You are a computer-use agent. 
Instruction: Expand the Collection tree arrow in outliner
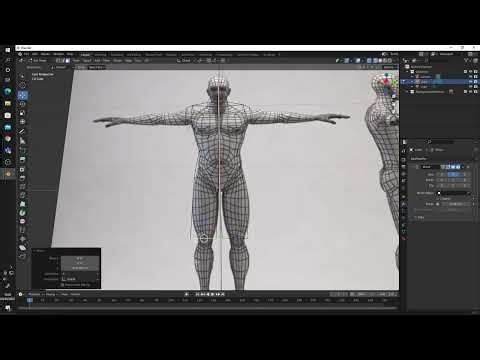407,72
